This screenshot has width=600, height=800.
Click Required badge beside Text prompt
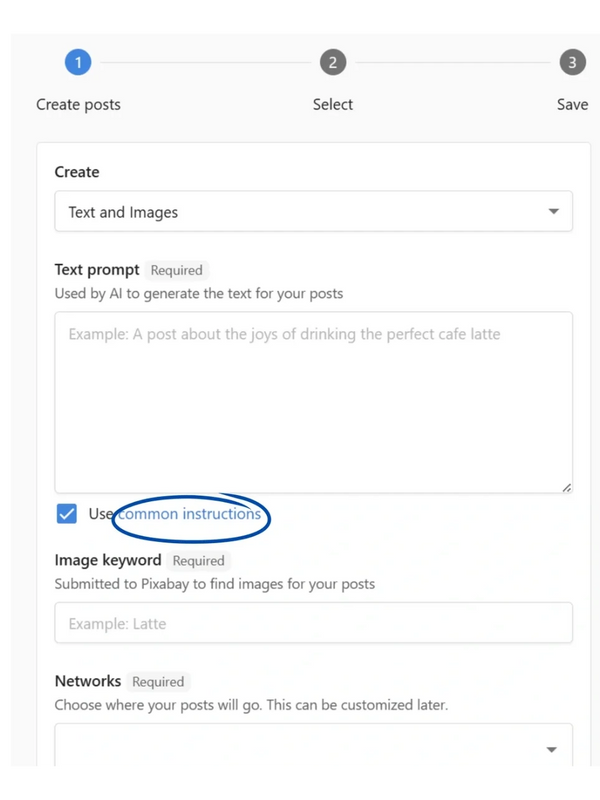[x=177, y=270]
